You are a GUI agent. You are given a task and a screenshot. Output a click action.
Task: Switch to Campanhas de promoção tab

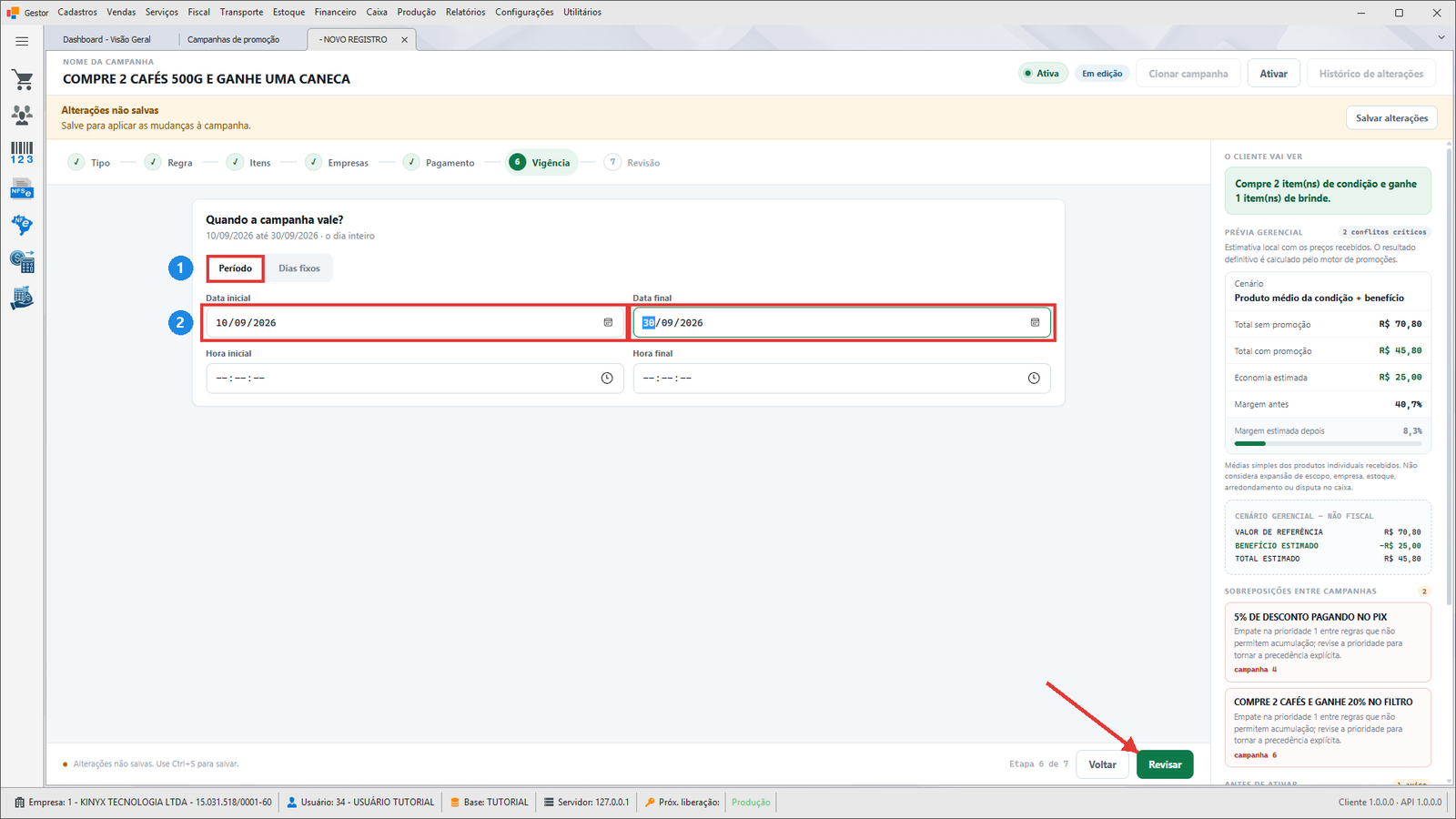click(x=234, y=40)
